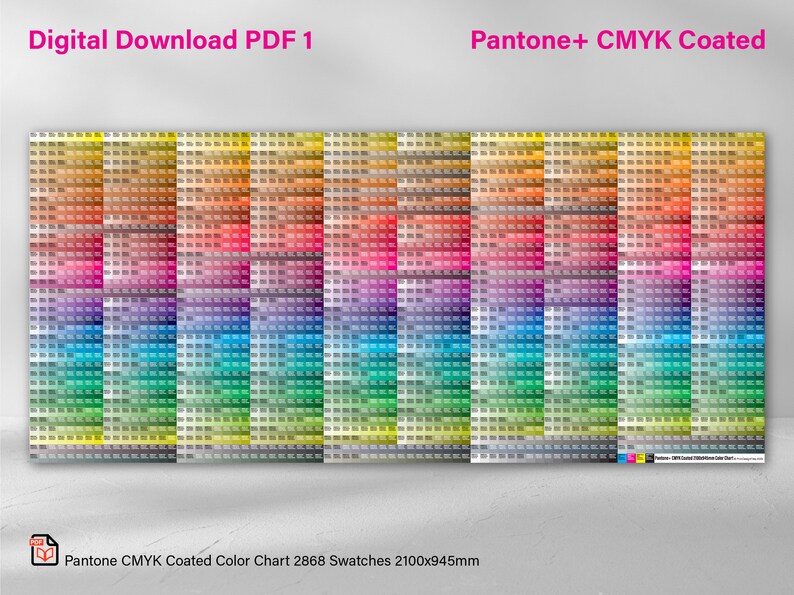Click the PDF file icon
The image size is (794, 595).
(x=44, y=550)
